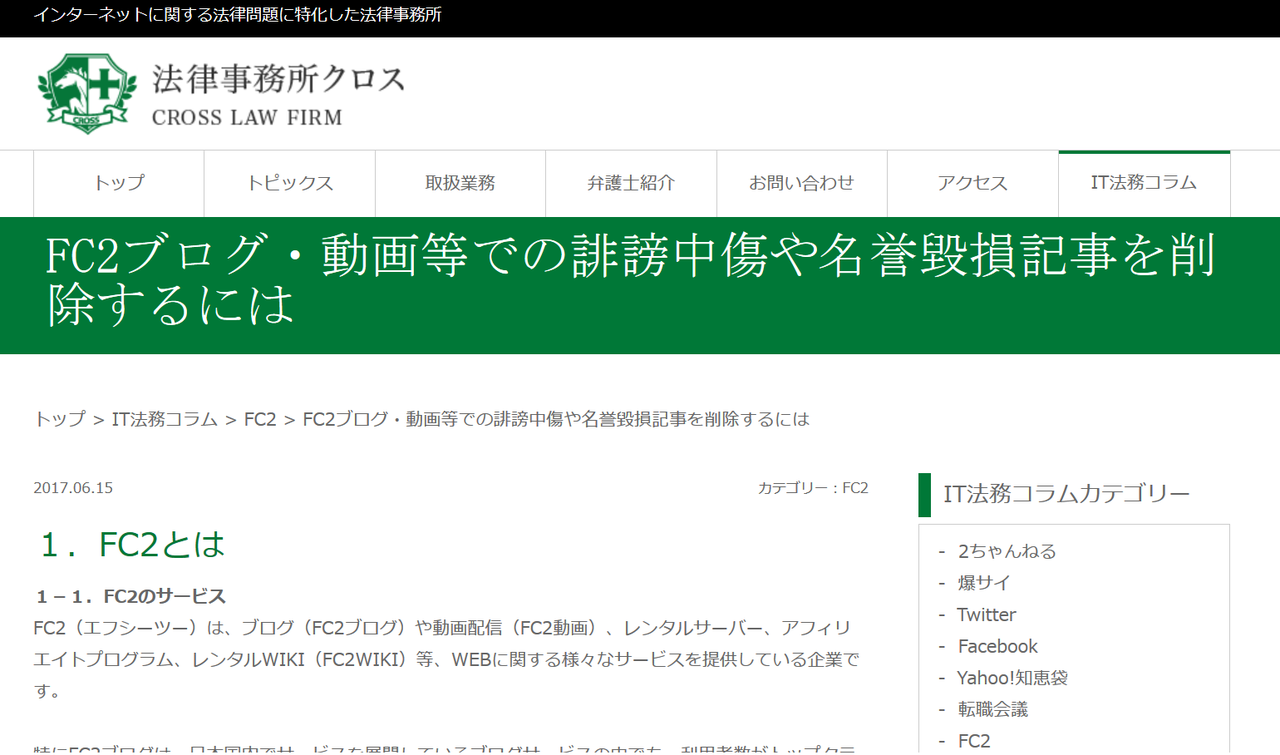1280x755 pixels.
Task: Open the Facebook sidebar category
Action: (x=998, y=647)
